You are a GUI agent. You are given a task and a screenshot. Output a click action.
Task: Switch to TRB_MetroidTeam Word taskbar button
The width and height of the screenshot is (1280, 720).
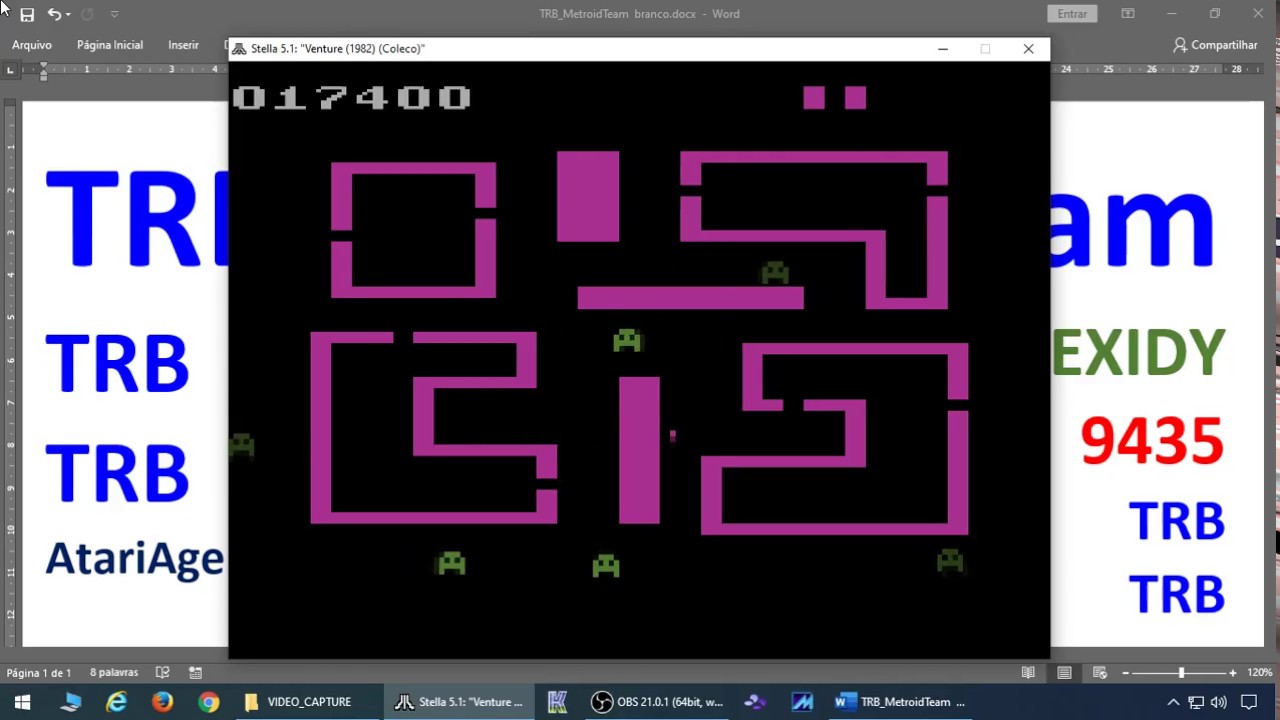[901, 702]
